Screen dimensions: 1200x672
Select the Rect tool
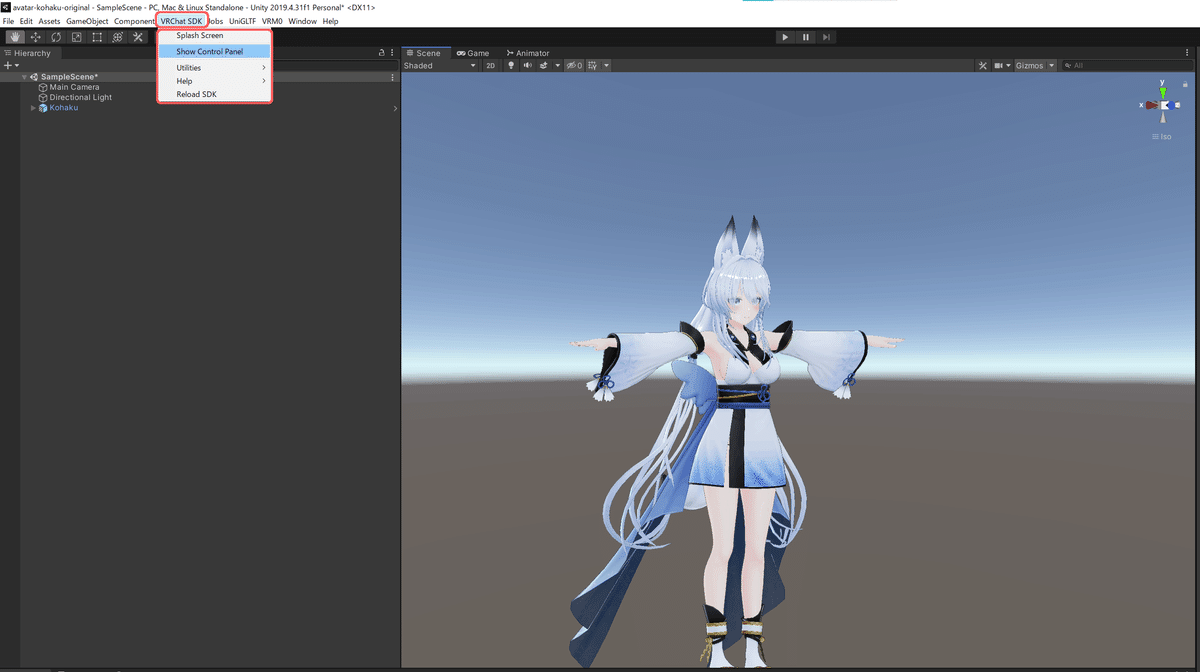tap(97, 37)
